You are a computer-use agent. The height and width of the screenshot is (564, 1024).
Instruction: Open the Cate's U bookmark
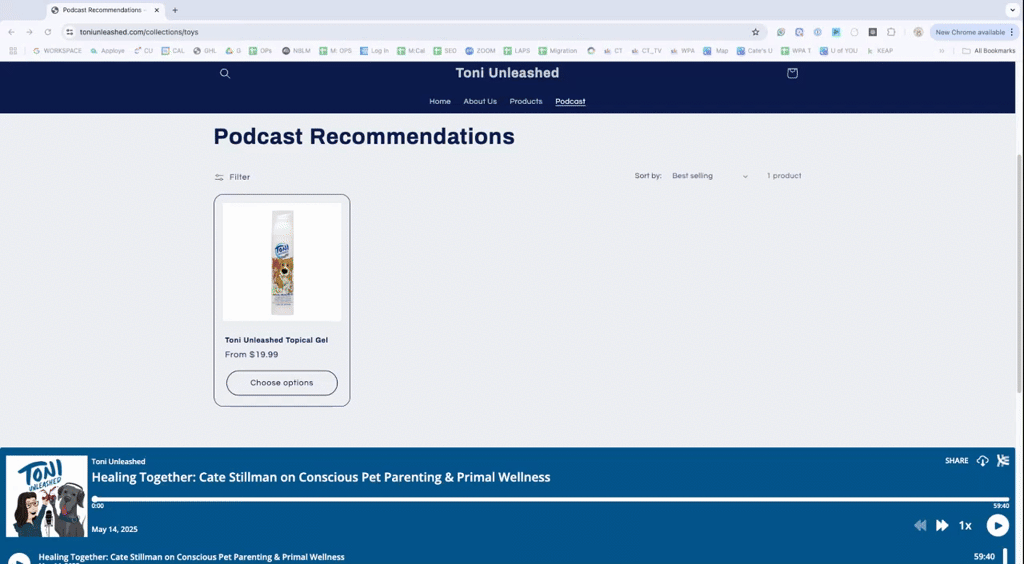(754, 51)
